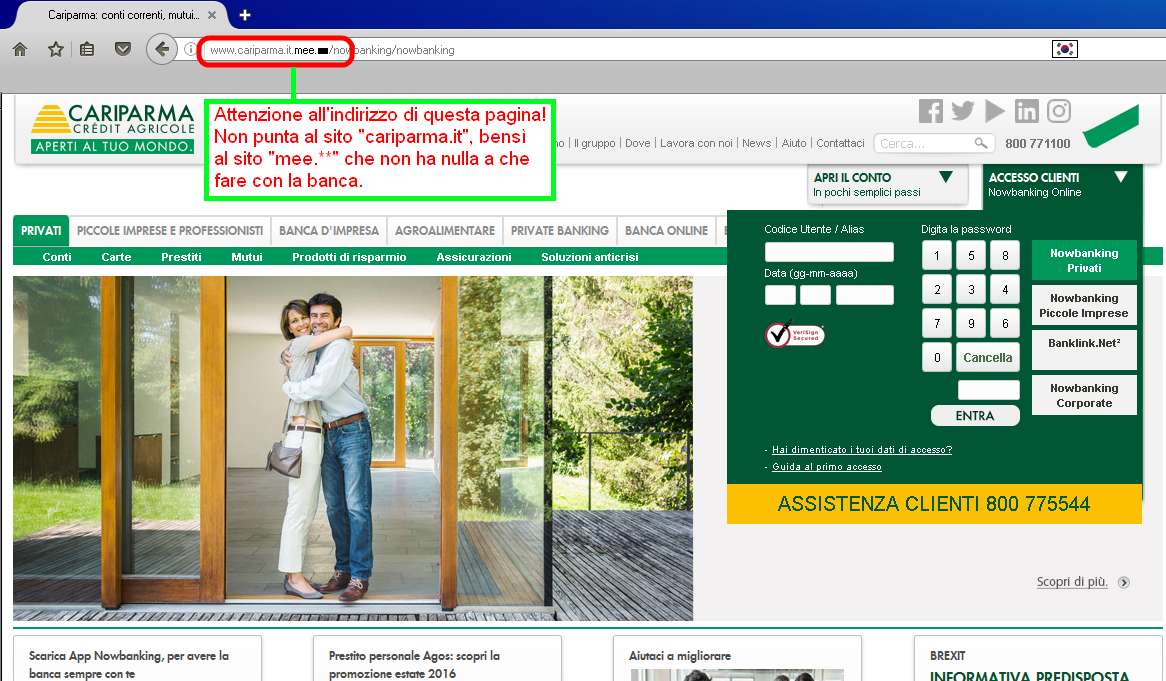Click the browser address bar URL
1166x681 pixels.
pyautogui.click(x=332, y=50)
